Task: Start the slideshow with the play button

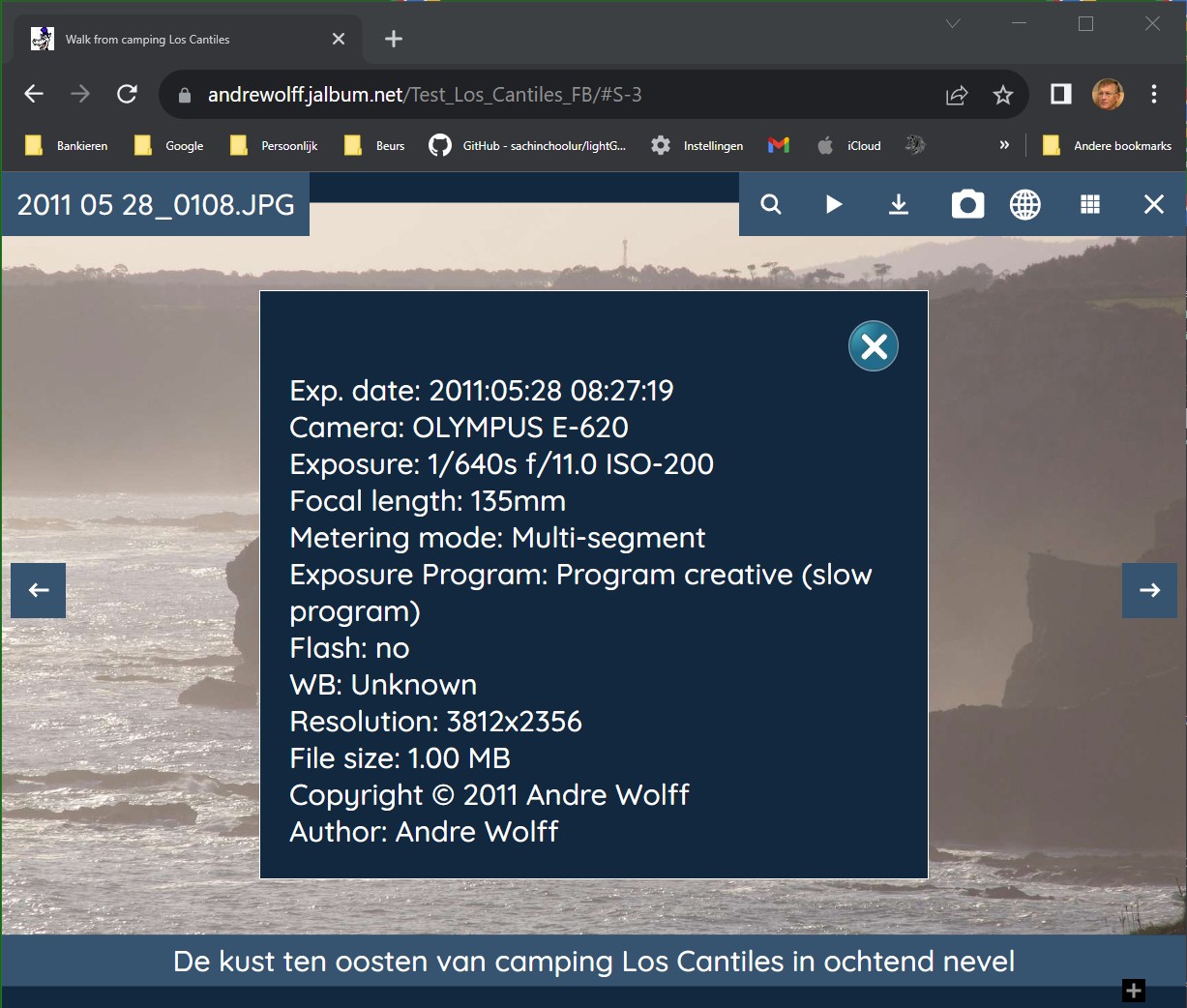Action: point(834,204)
